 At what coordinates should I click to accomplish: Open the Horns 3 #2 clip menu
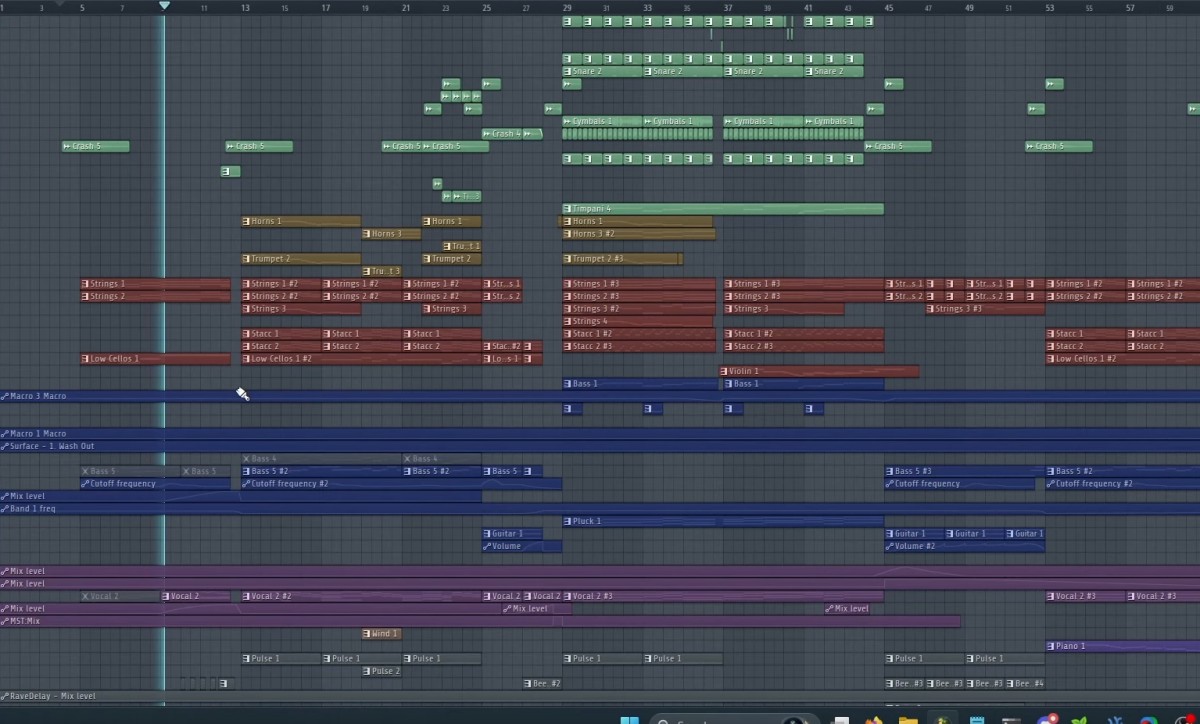pos(568,234)
